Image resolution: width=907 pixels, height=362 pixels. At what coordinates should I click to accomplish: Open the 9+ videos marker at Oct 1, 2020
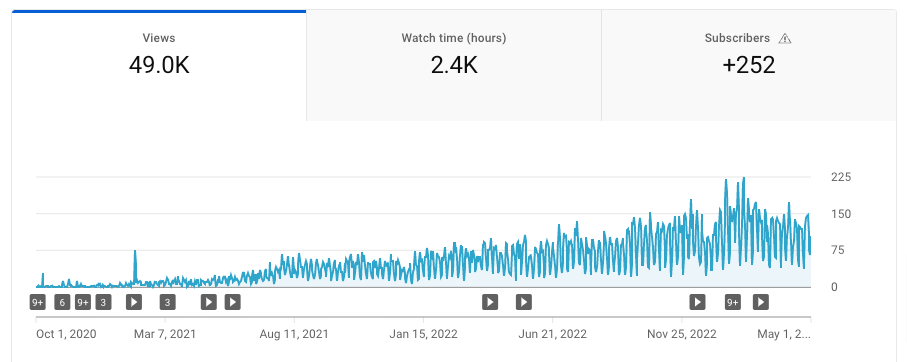pos(38,302)
